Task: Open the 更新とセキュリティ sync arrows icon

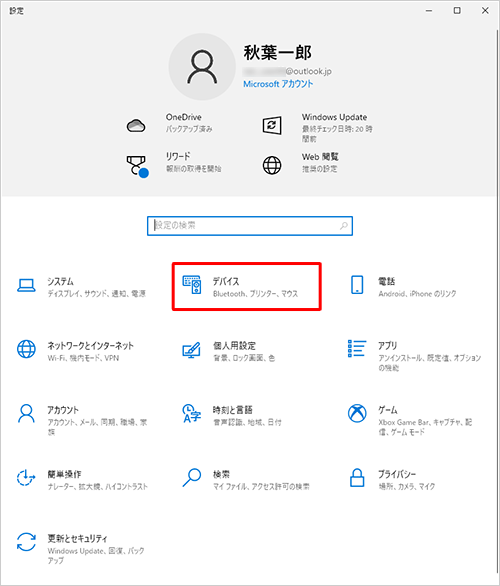Action: pyautogui.click(x=27, y=542)
